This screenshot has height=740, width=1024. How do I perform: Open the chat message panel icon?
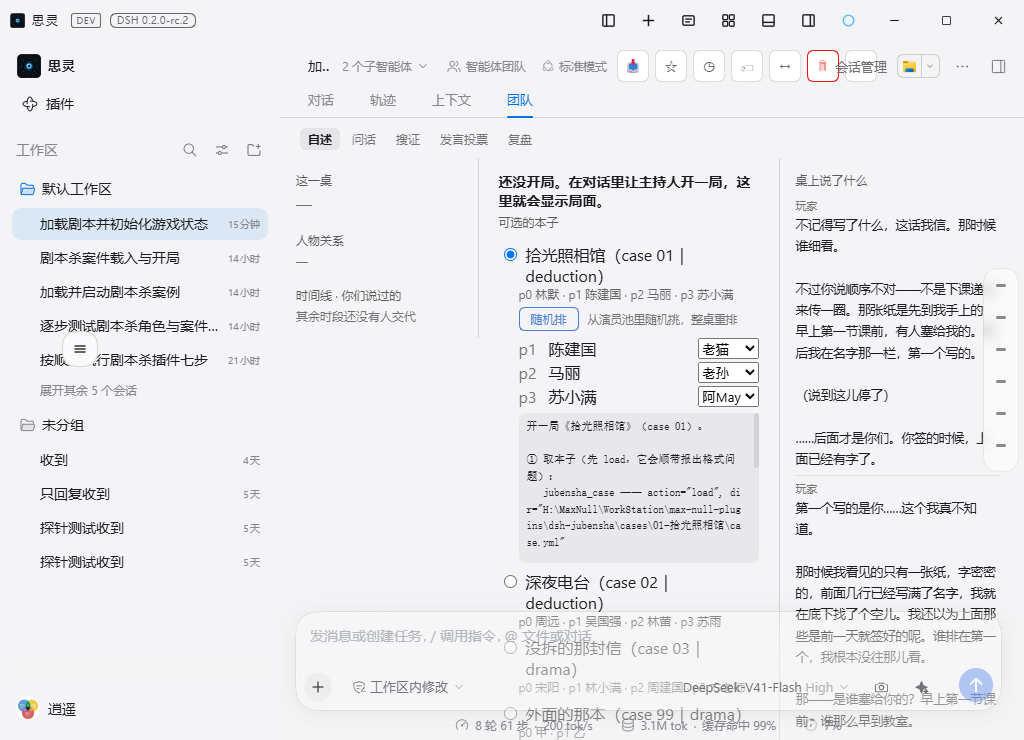(x=688, y=21)
